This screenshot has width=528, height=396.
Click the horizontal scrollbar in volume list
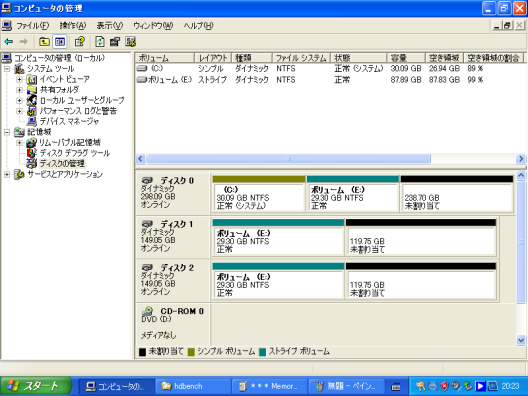click(289, 159)
